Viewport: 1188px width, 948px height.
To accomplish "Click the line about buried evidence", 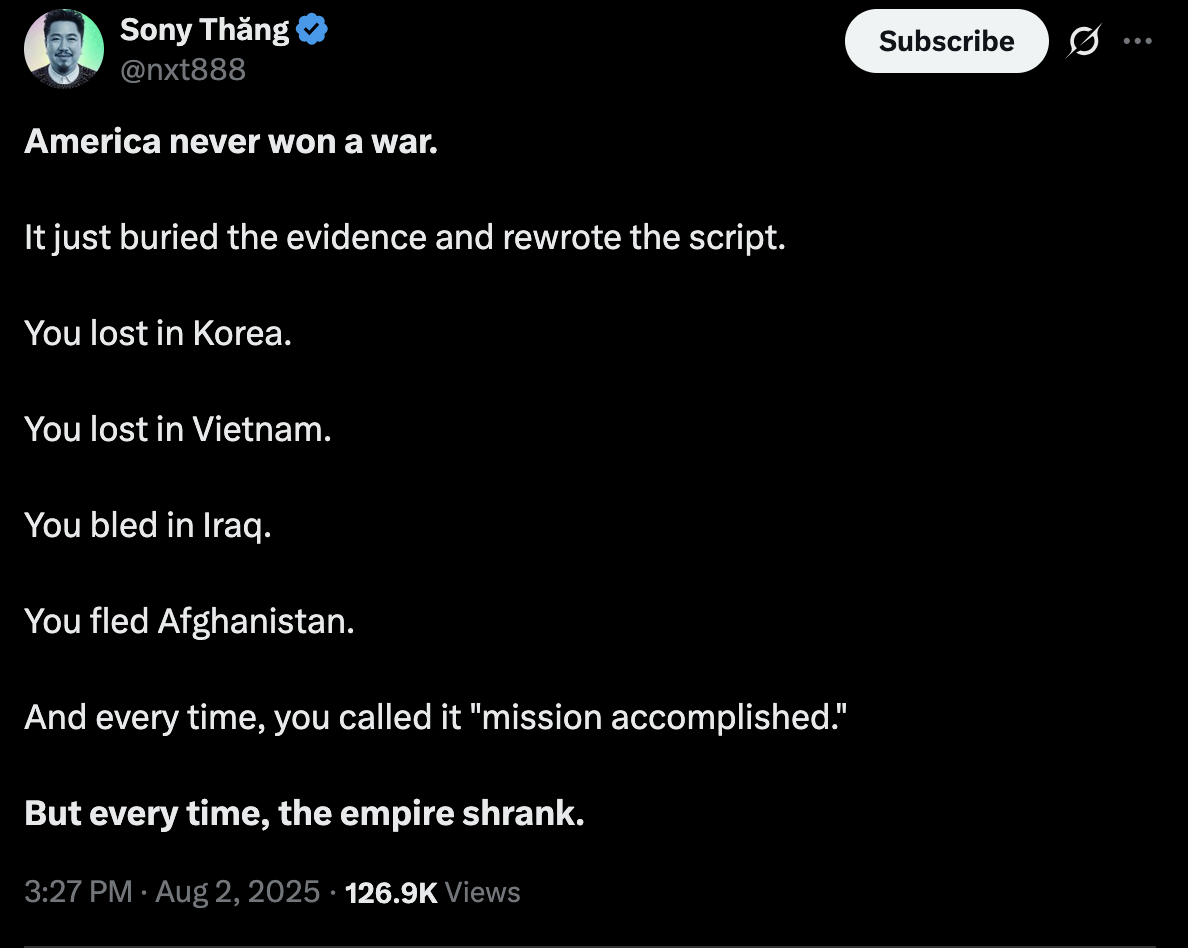I will (x=404, y=238).
